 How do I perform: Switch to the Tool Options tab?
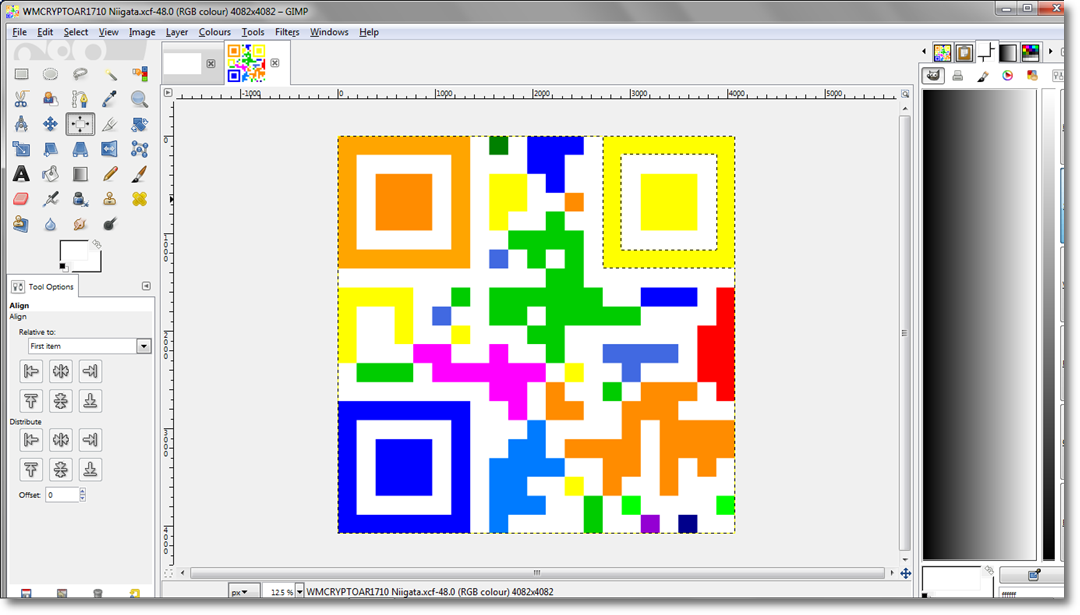tap(43, 286)
